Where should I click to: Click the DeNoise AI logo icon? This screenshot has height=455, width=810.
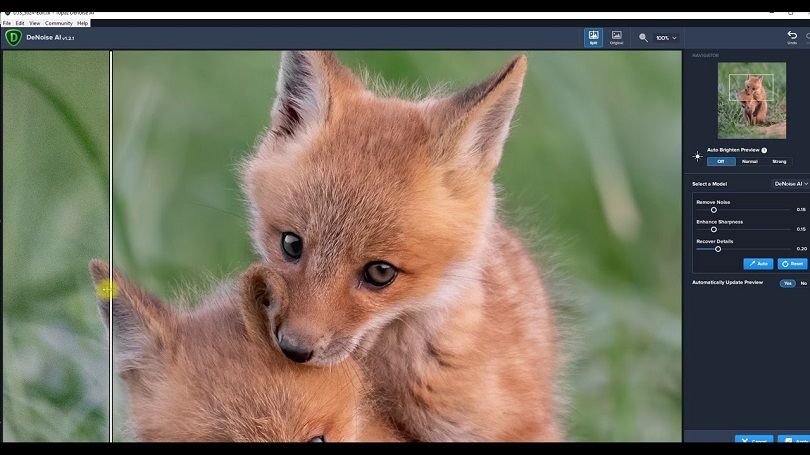pos(13,37)
